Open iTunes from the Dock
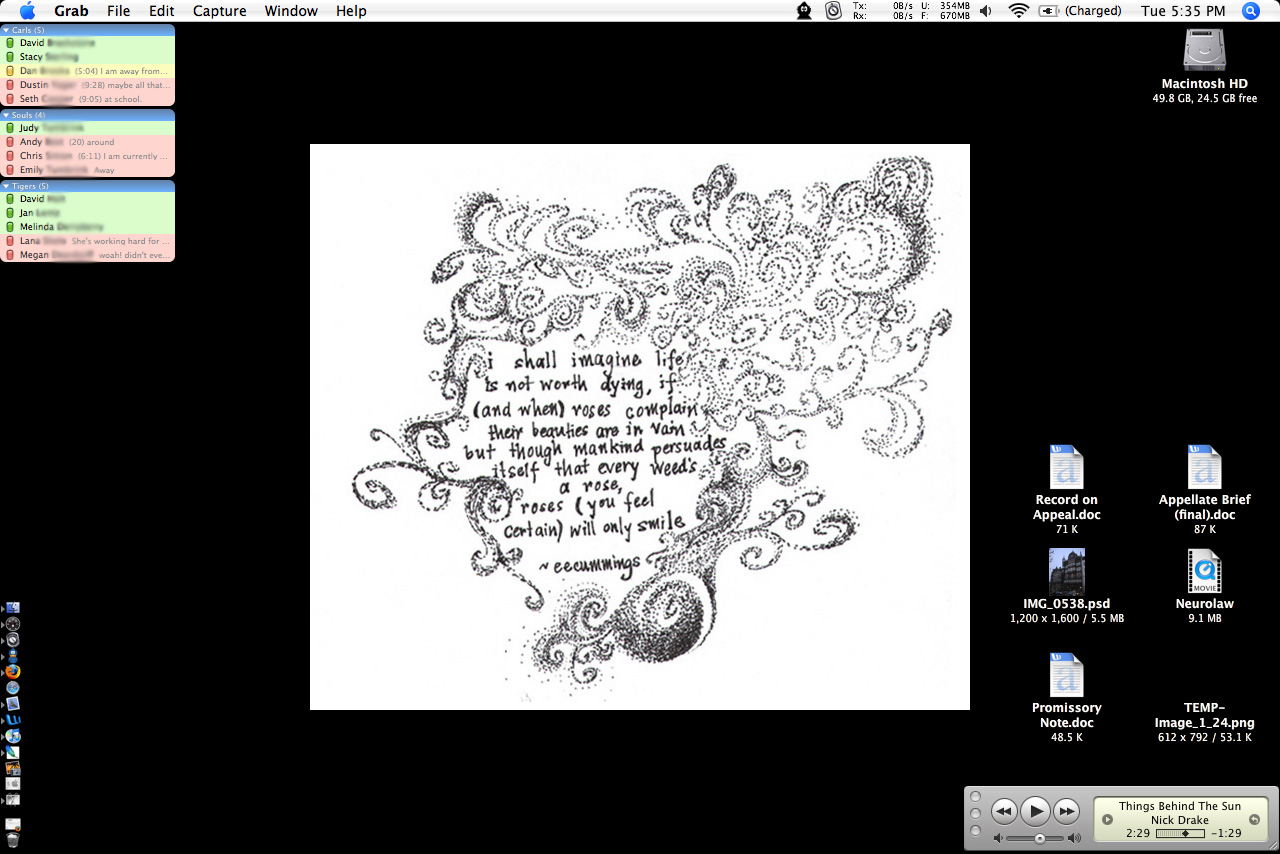Viewport: 1280px width, 854px height. [13, 735]
